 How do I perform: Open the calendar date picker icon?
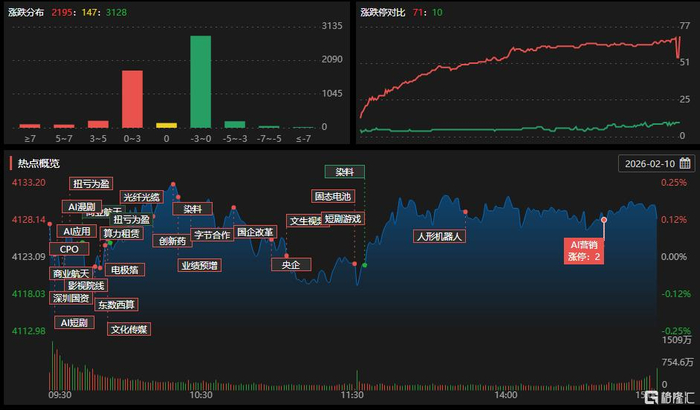(685, 163)
